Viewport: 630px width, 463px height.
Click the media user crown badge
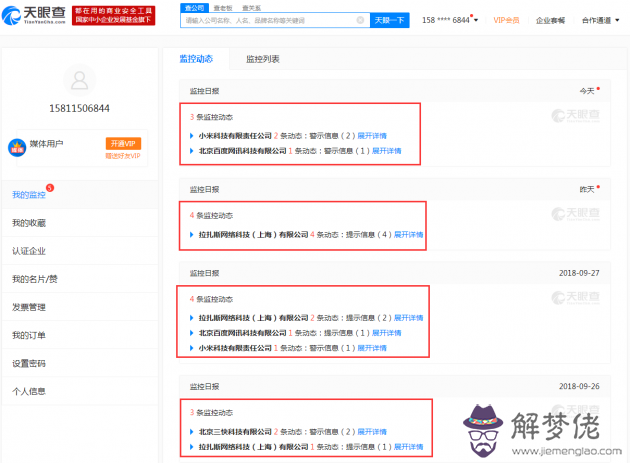pos(17,148)
